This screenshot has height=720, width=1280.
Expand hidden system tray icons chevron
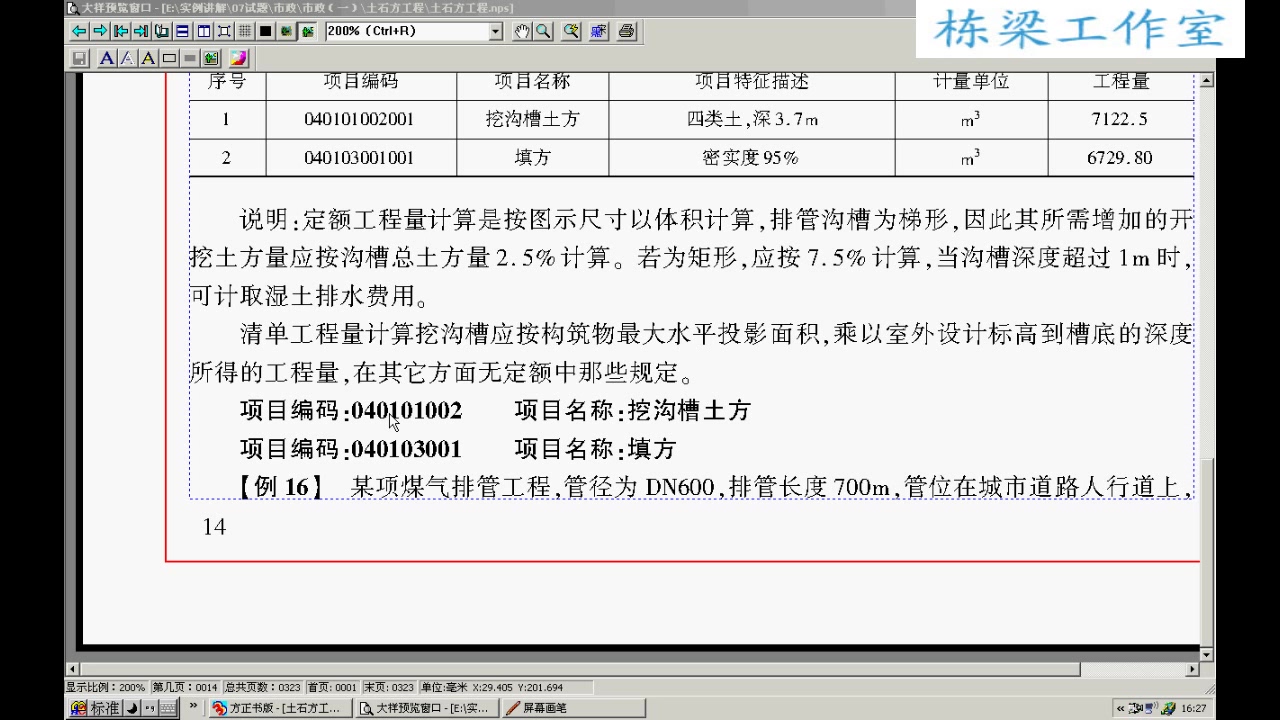[1121, 708]
